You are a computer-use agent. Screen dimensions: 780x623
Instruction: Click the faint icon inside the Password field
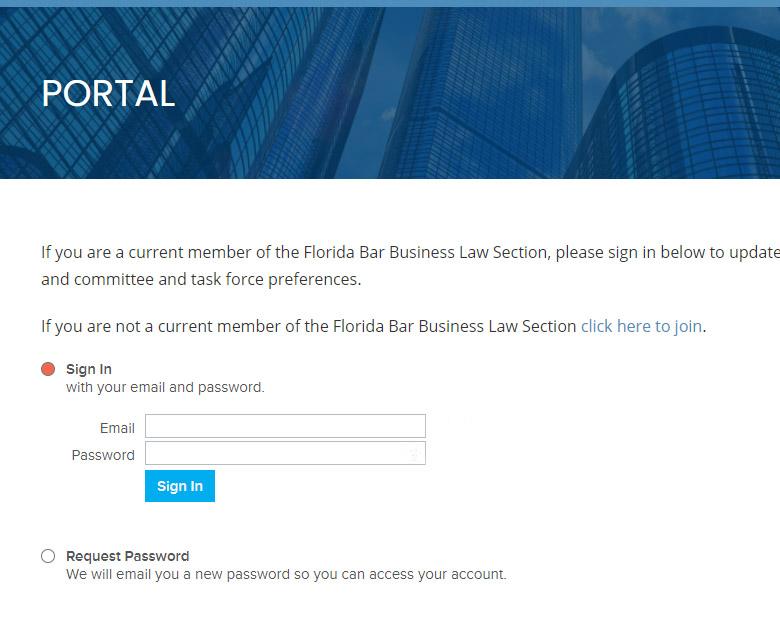click(414, 454)
